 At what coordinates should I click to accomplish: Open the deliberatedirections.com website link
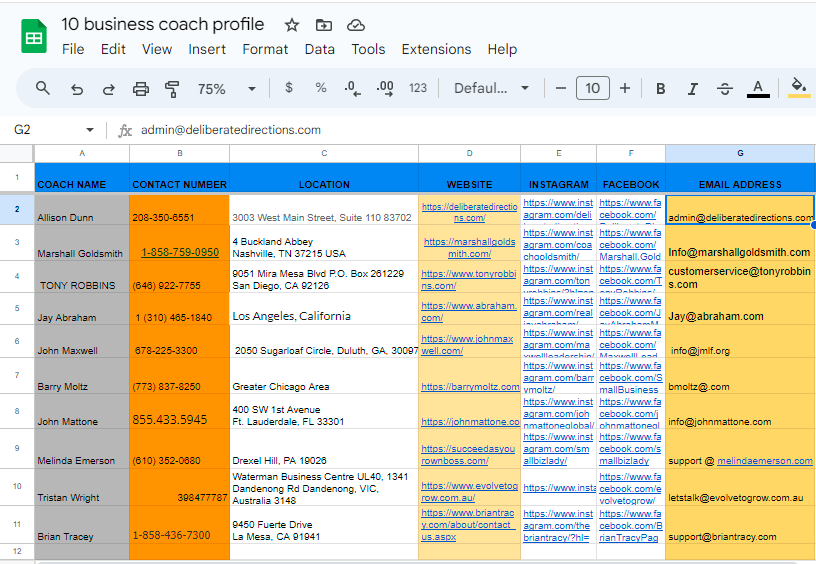point(469,212)
